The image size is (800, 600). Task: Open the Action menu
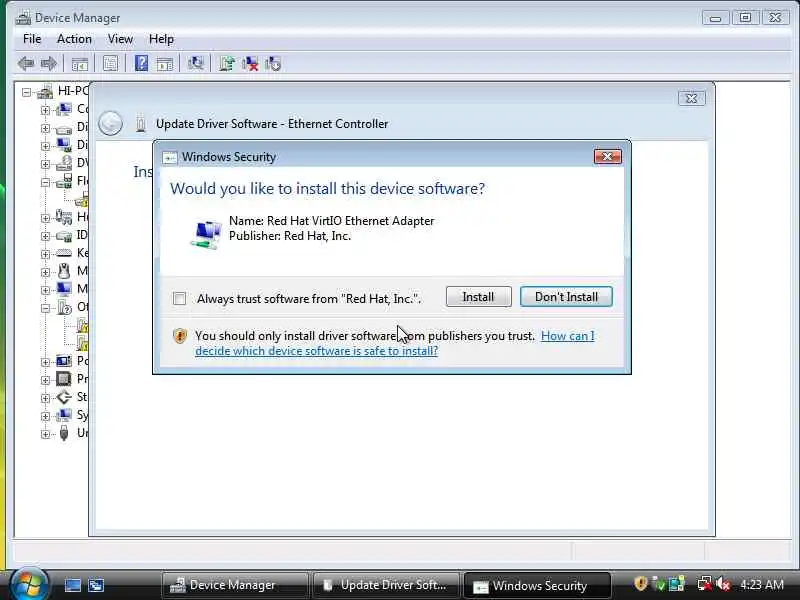tap(74, 39)
